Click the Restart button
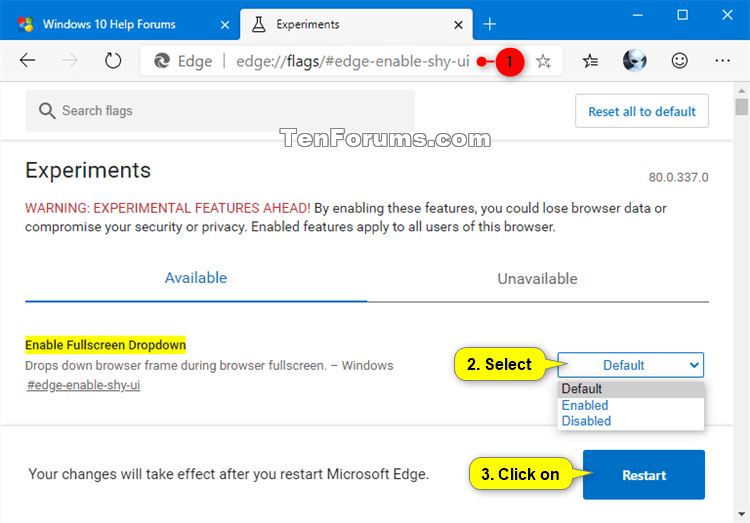750x523 pixels. 643,475
